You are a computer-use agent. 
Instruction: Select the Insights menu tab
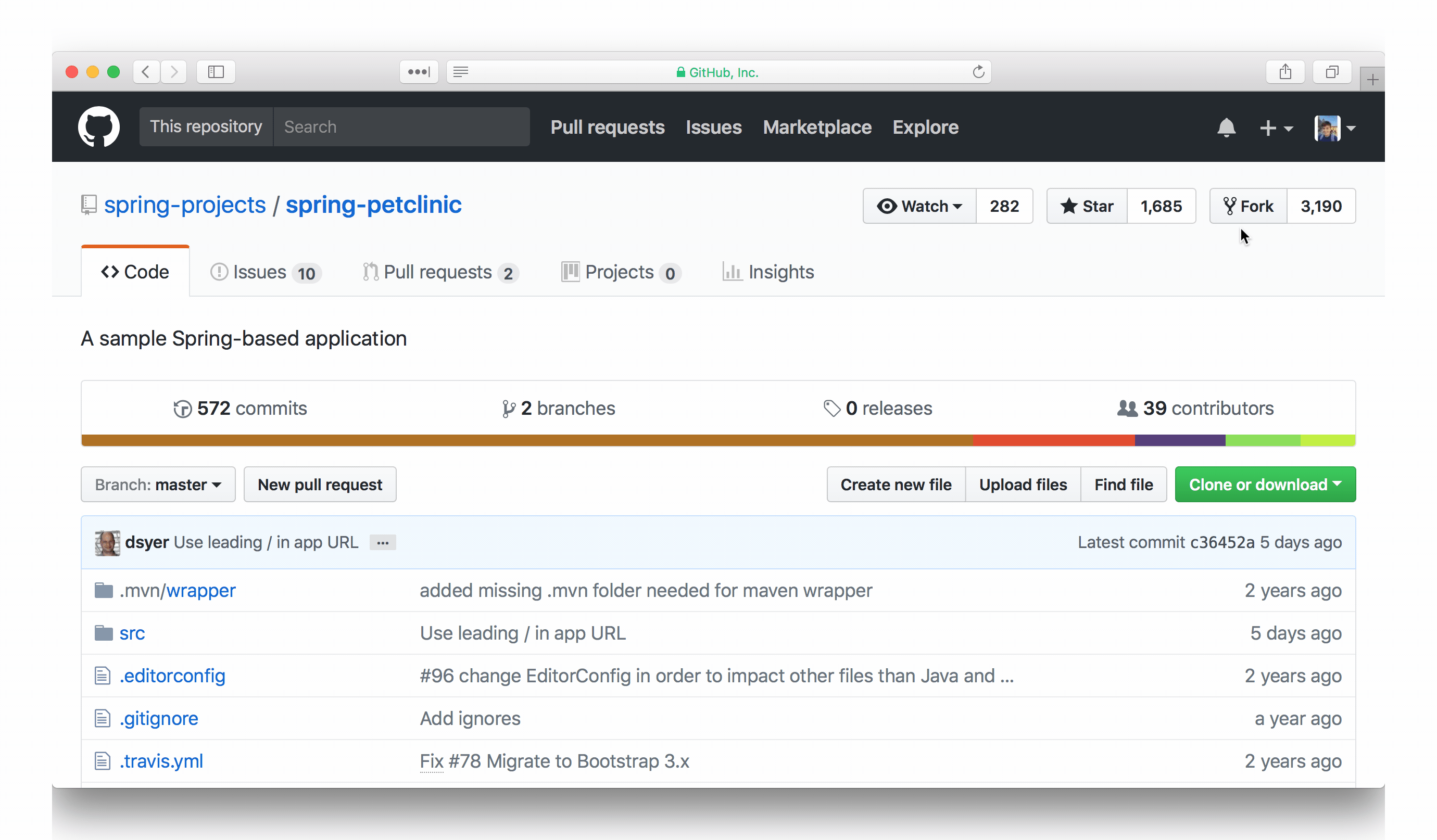click(780, 272)
